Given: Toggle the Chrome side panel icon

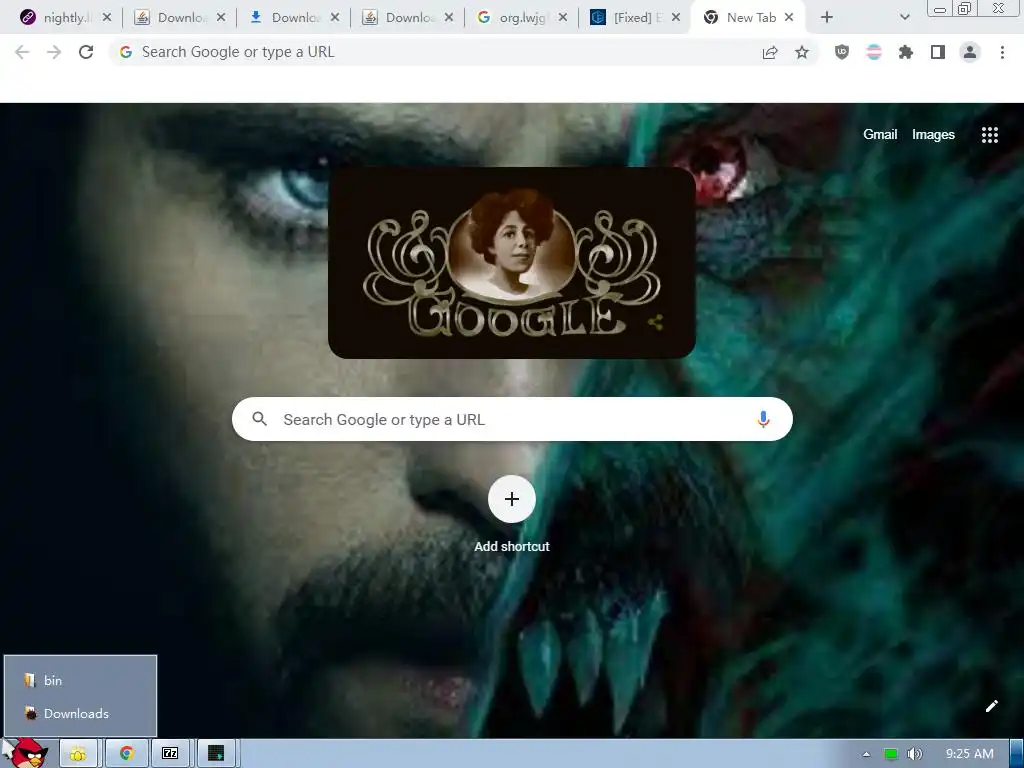Looking at the screenshot, I should point(938,52).
